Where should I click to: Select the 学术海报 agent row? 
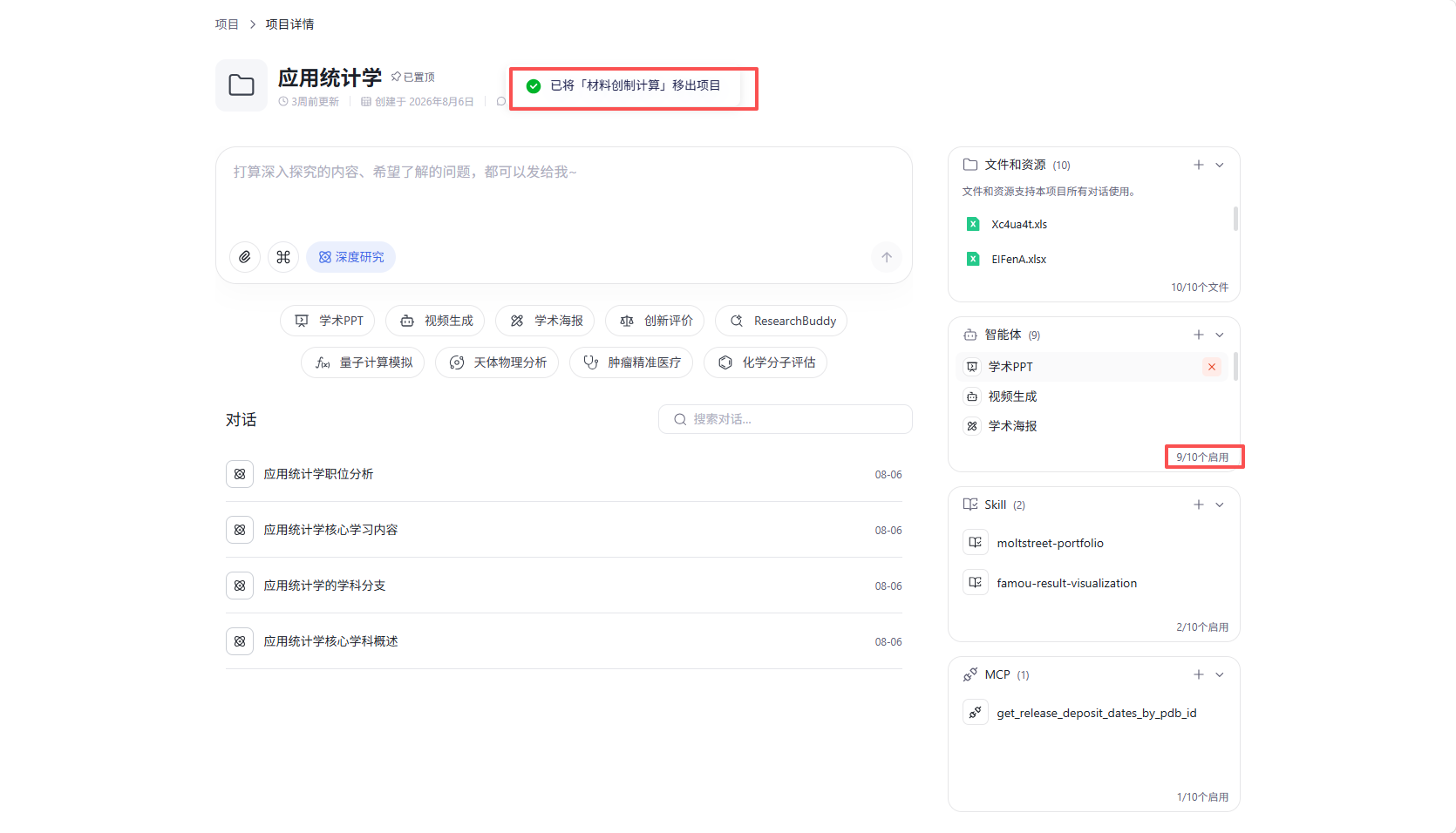pyautogui.click(x=1092, y=426)
